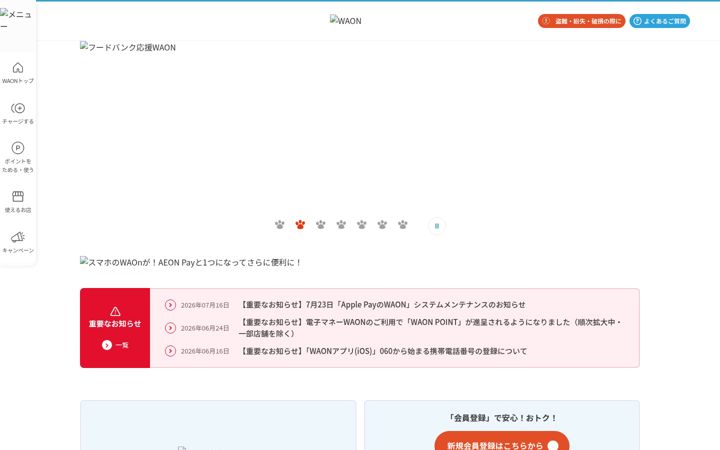Click the date 2026年06月24日
Image resolution: width=720 pixels, height=450 pixels.
click(205, 328)
